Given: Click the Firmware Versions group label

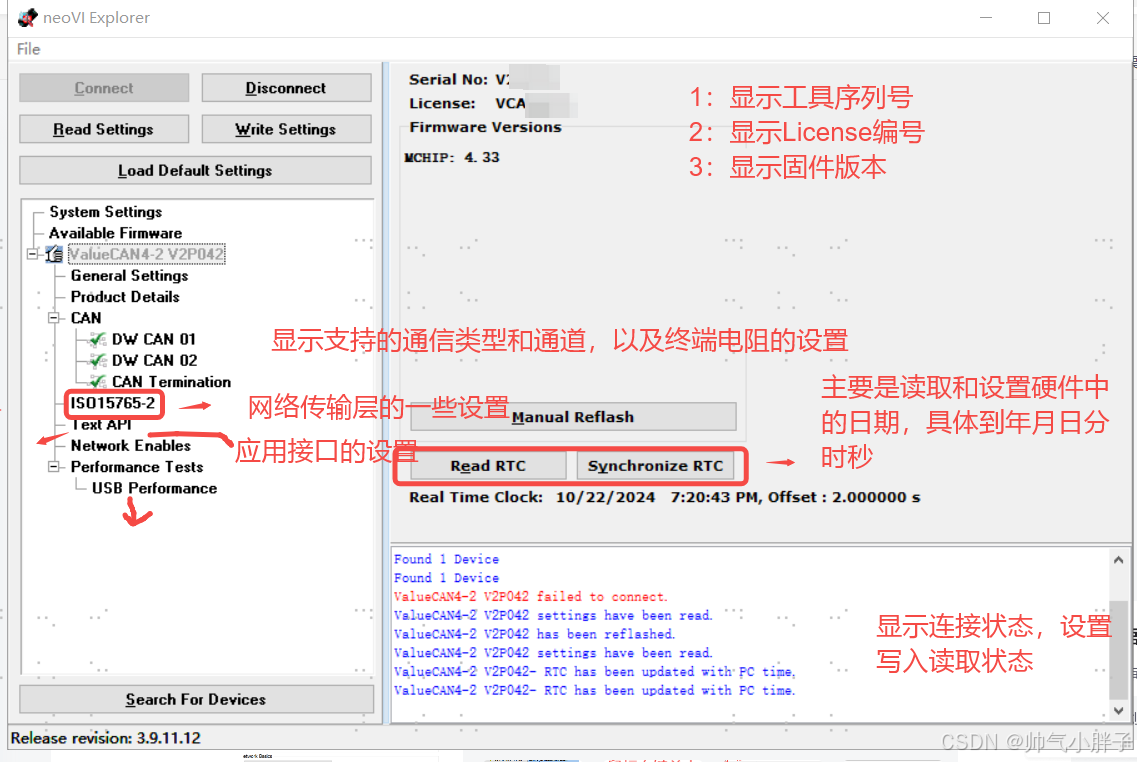Looking at the screenshot, I should (485, 127).
